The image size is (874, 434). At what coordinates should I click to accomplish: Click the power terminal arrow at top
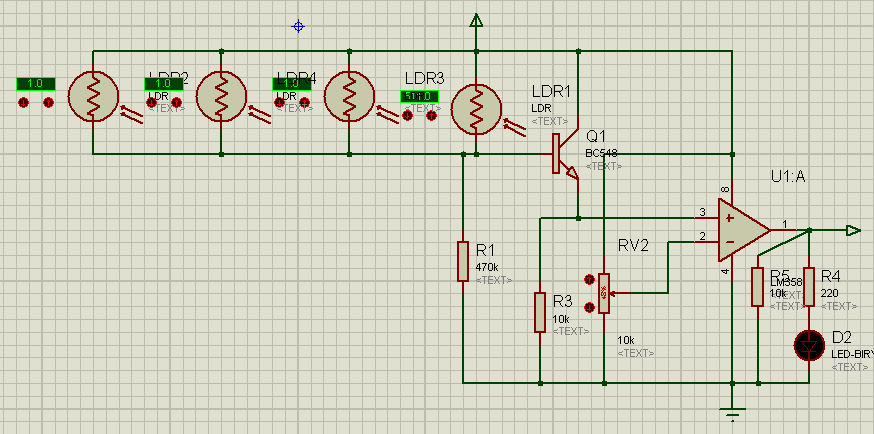(x=477, y=20)
